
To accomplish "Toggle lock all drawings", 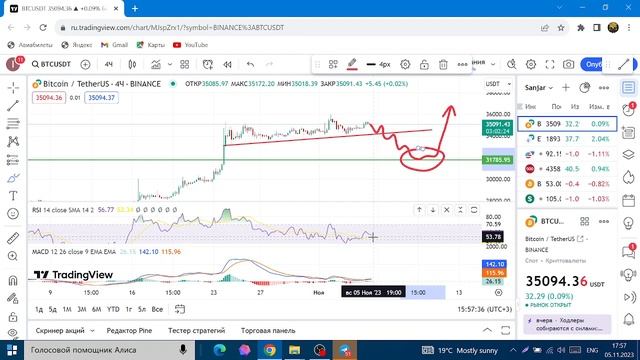I will [x=13, y=316].
